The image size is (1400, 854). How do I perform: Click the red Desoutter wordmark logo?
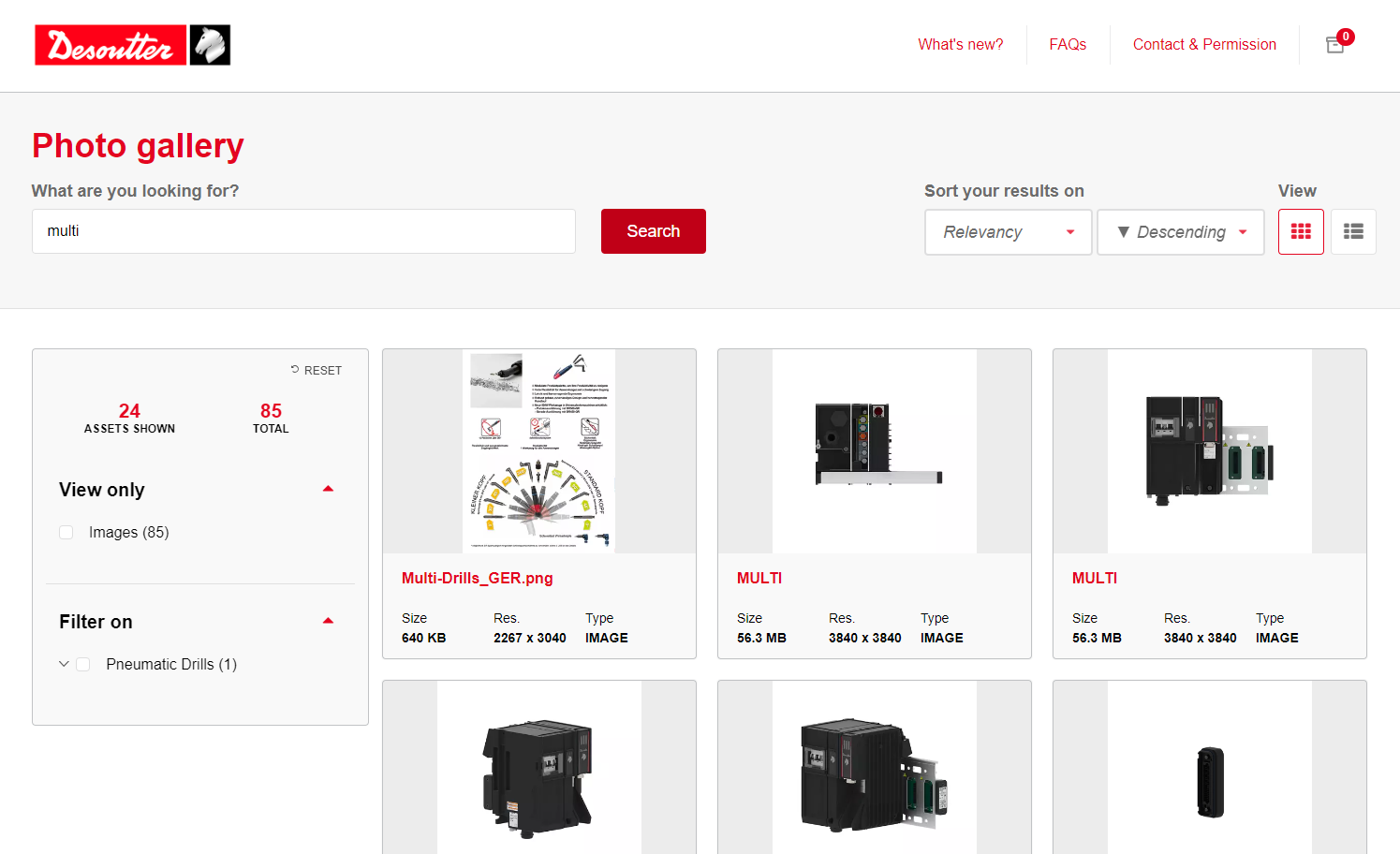click(110, 44)
